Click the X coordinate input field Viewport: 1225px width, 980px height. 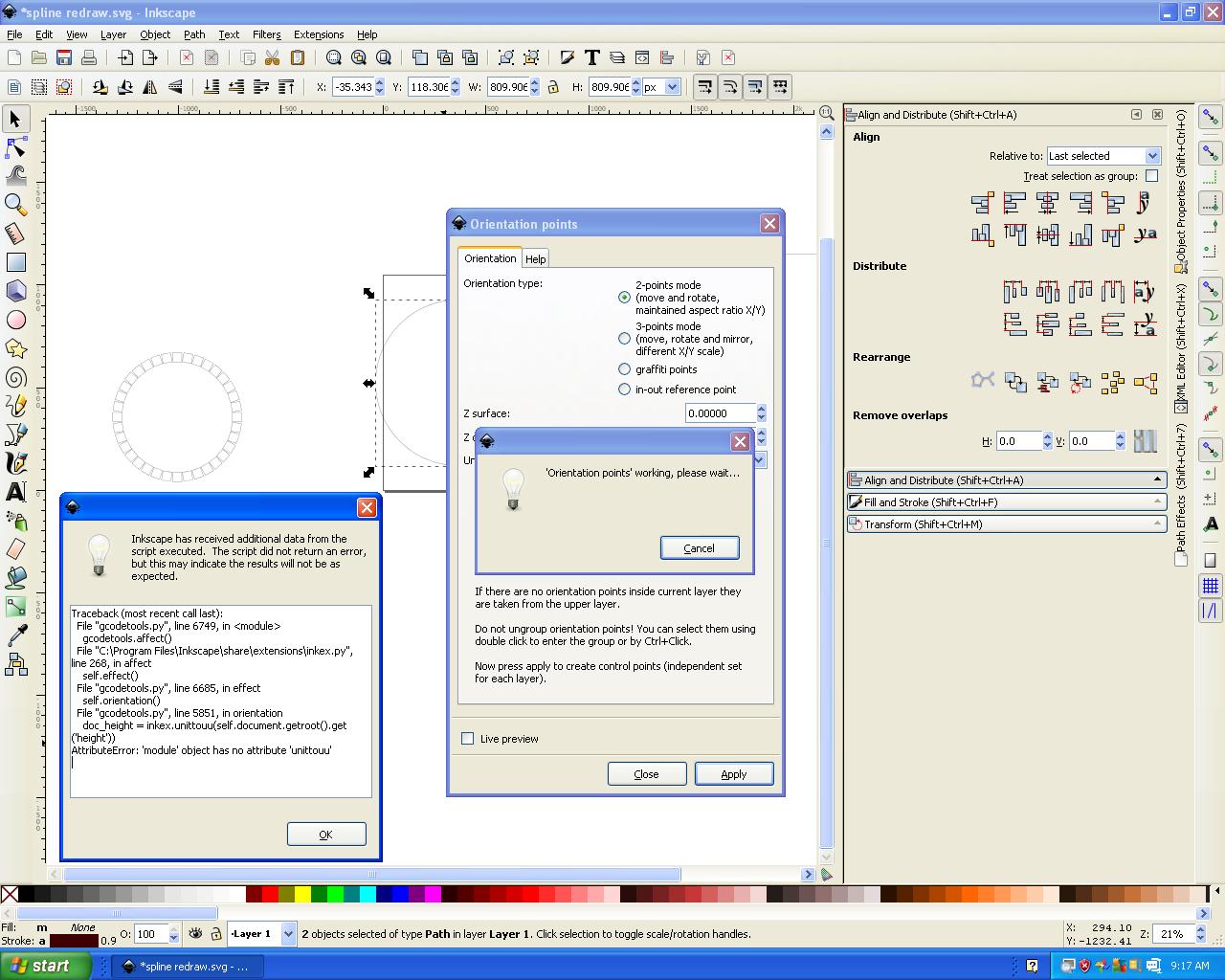click(352, 87)
